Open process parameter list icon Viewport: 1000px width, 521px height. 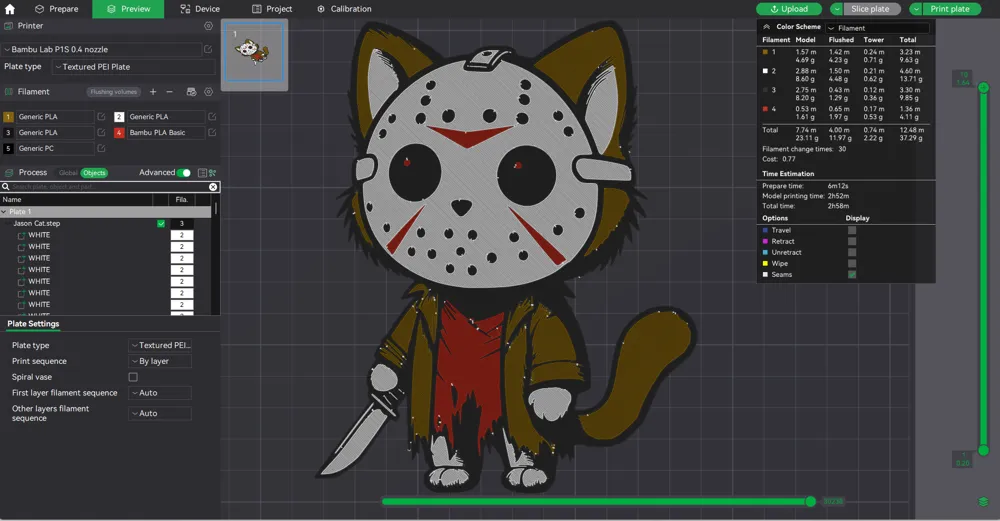[x=202, y=173]
